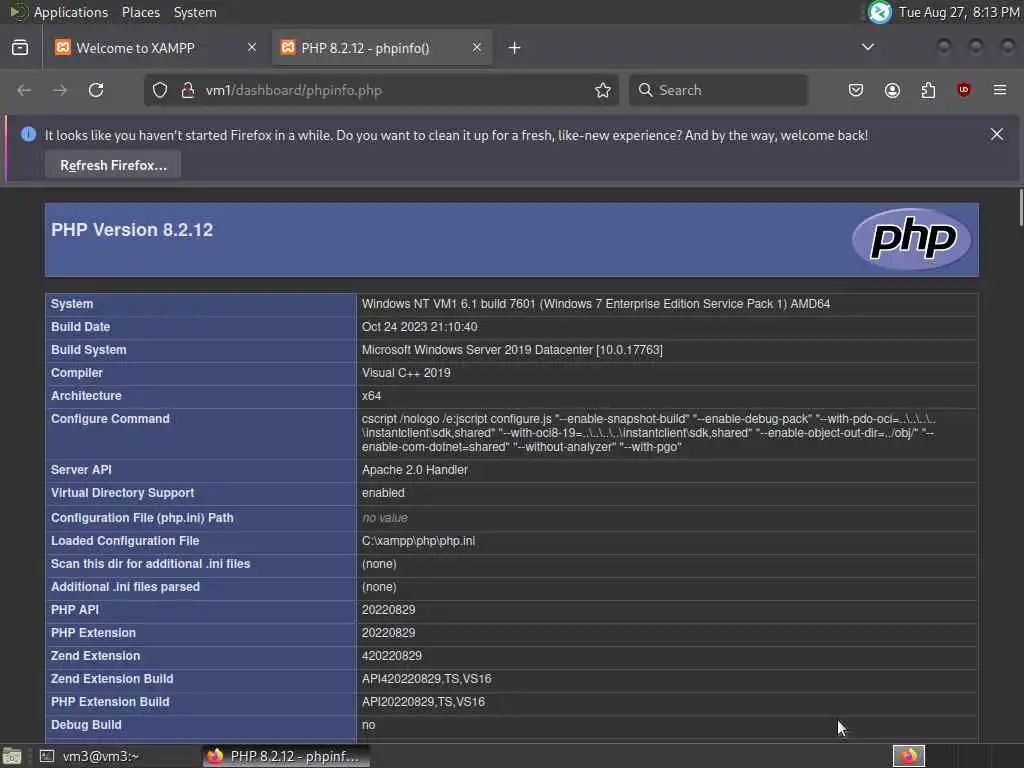
Task: Click the Architecture value x64
Action: [371, 396]
